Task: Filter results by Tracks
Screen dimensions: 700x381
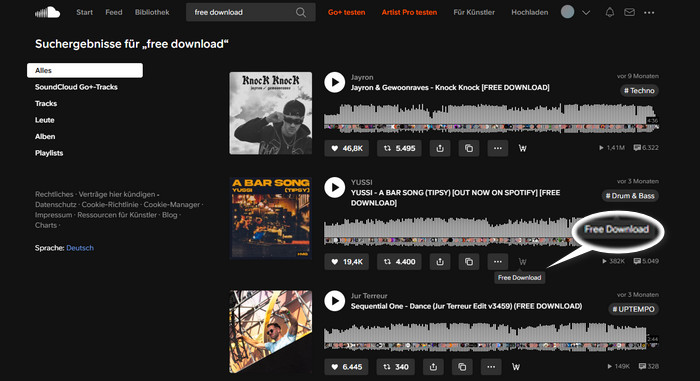Action: click(46, 104)
